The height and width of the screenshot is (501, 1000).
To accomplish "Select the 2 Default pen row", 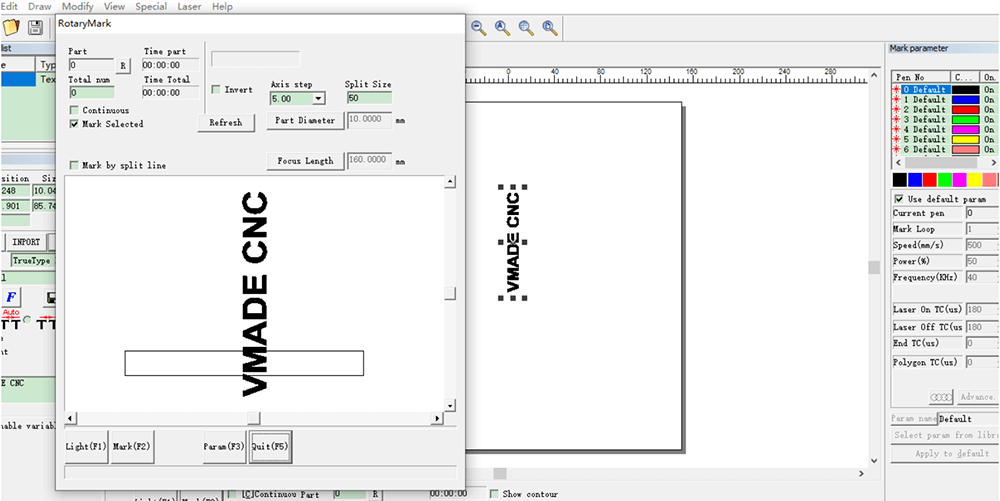I will (945, 110).
